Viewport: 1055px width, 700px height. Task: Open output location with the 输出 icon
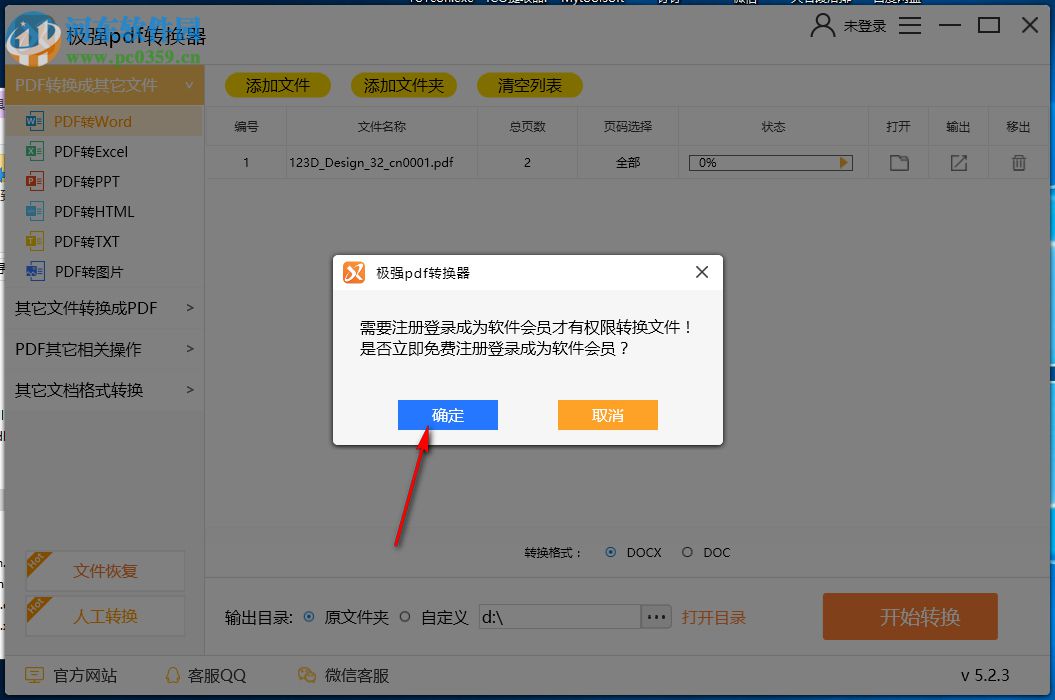coord(958,162)
